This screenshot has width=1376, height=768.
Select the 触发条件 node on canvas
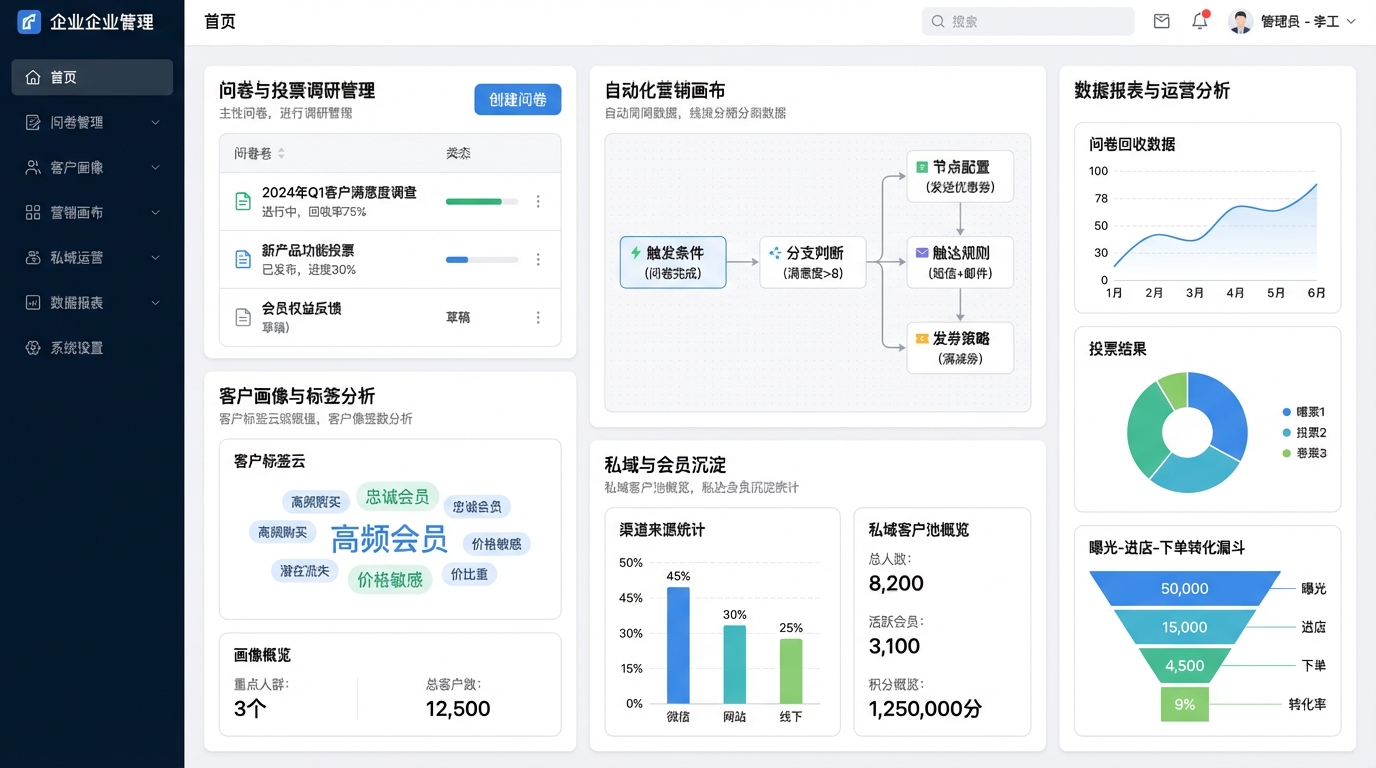pos(673,262)
